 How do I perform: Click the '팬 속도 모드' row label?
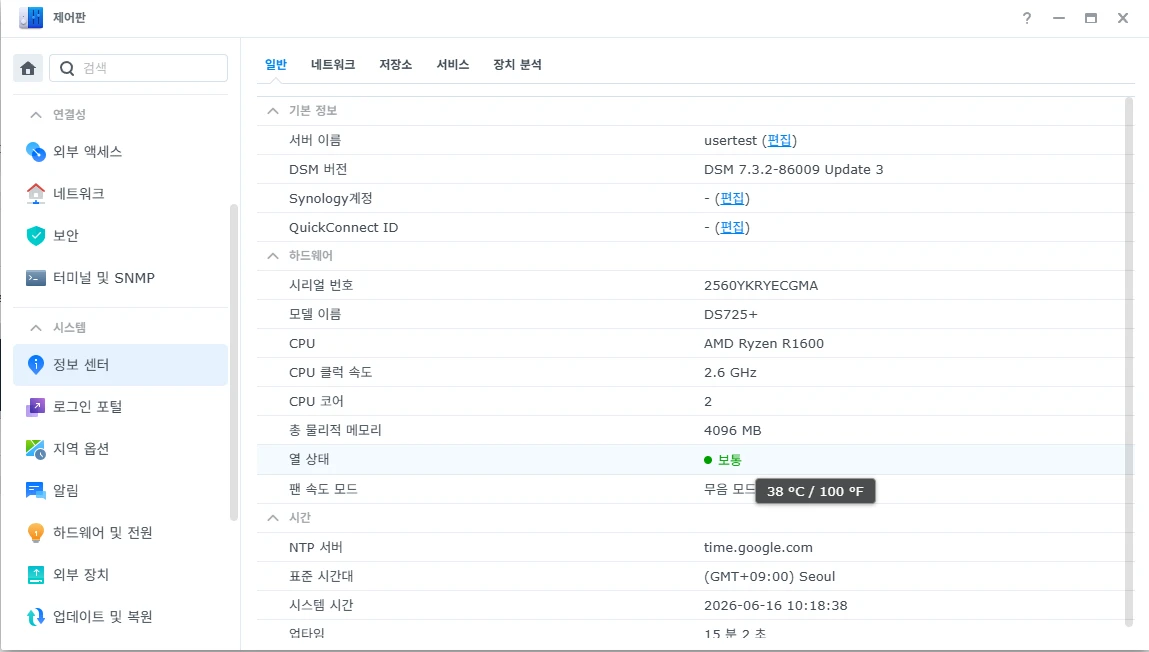point(323,489)
